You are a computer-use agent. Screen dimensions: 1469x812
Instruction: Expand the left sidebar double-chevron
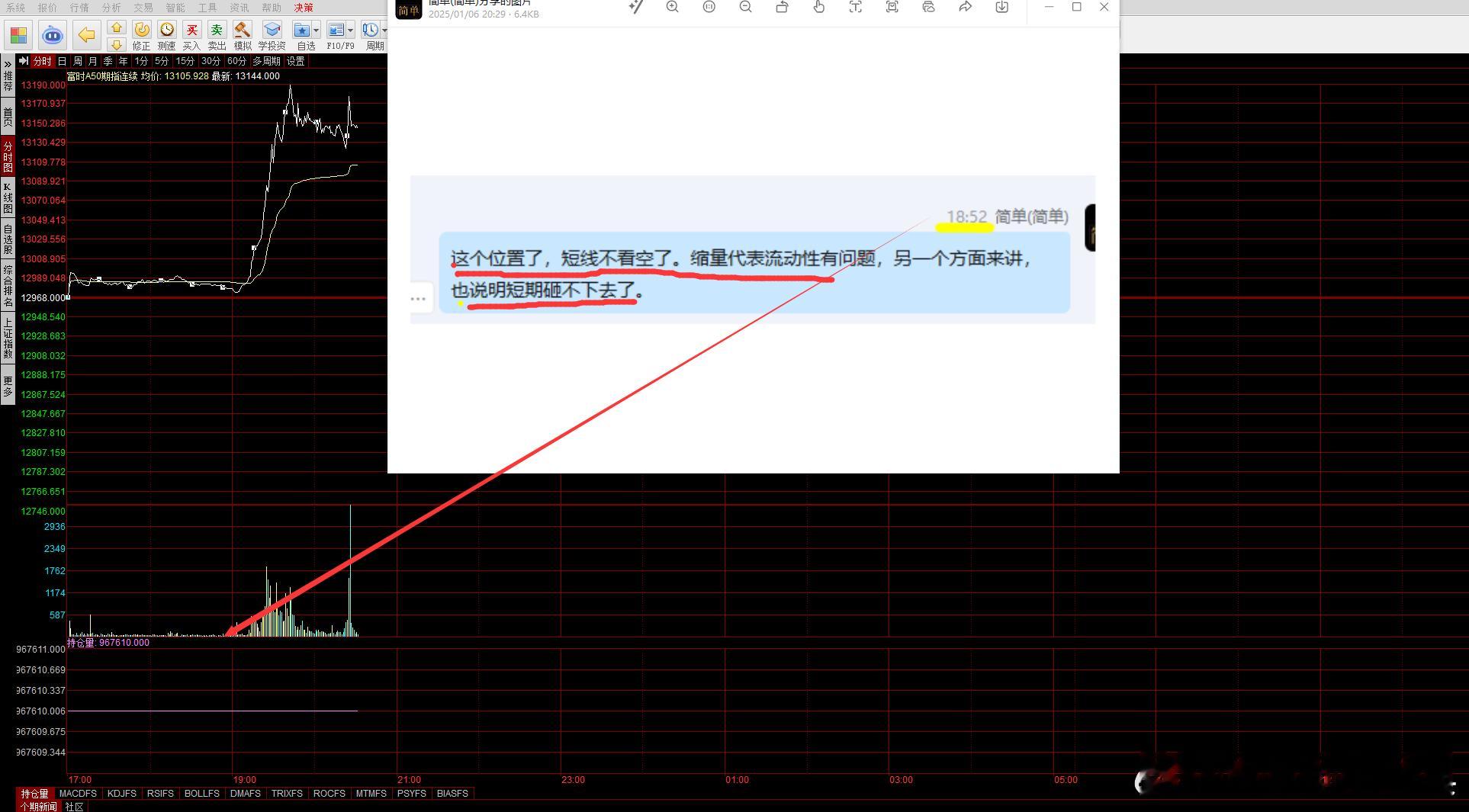(x=8, y=63)
